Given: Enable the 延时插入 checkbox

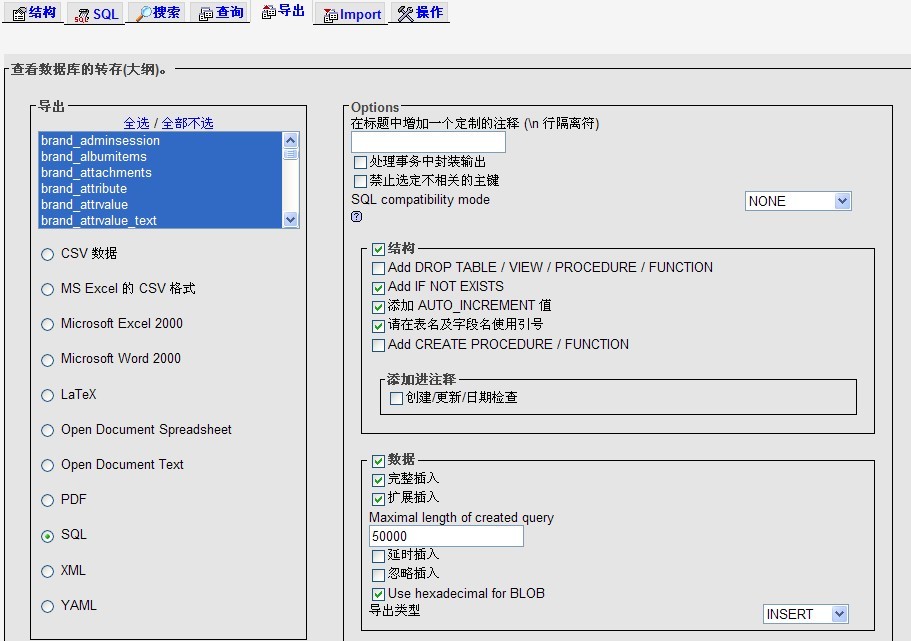Looking at the screenshot, I should [x=378, y=556].
